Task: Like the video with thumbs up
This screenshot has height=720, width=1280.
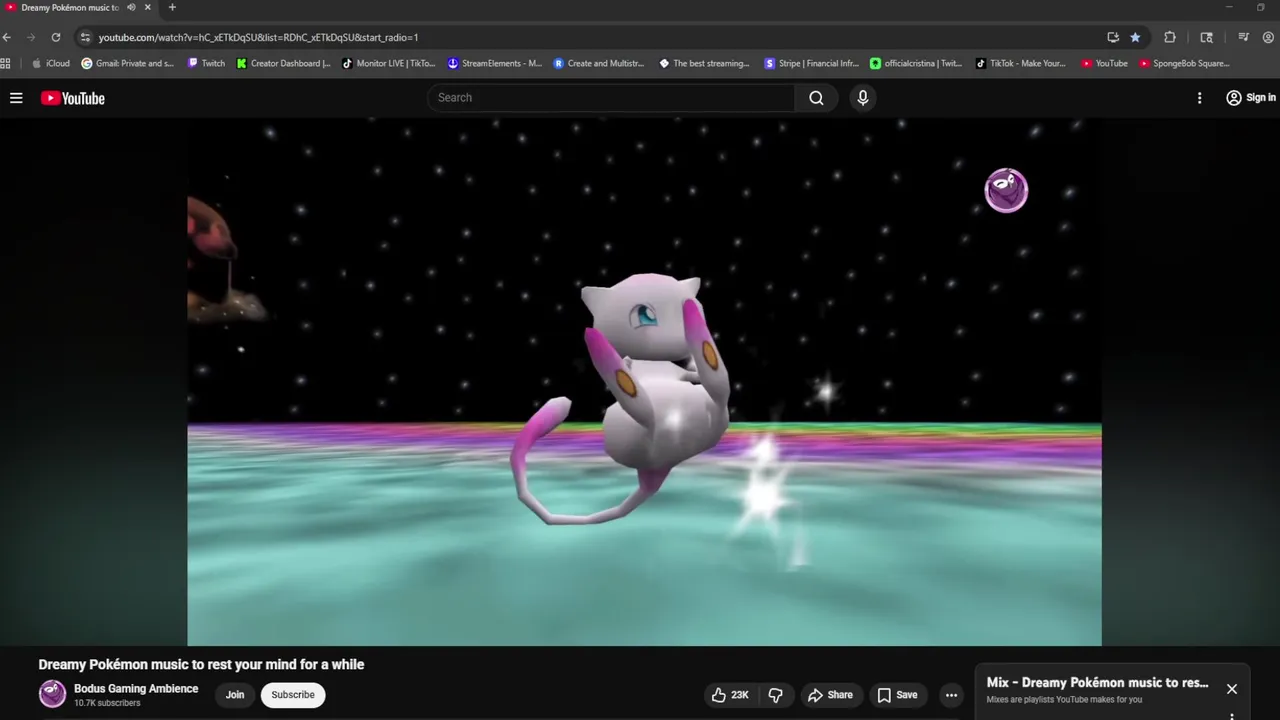Action: click(730, 695)
